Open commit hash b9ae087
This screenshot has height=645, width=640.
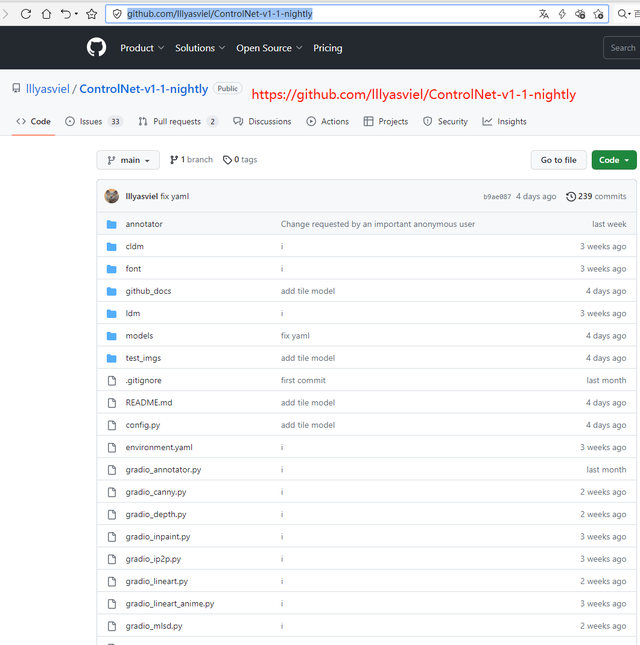pyautogui.click(x=497, y=197)
